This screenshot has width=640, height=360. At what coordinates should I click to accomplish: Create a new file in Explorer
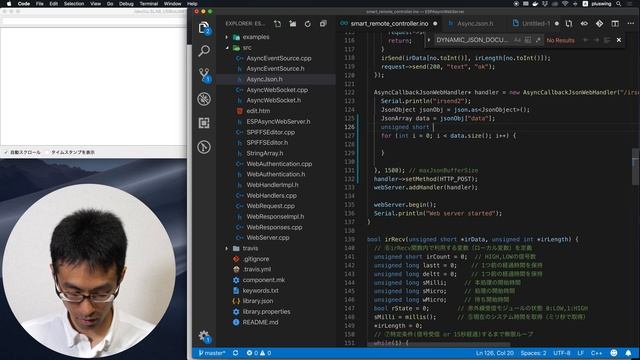pyautogui.click(x=278, y=24)
